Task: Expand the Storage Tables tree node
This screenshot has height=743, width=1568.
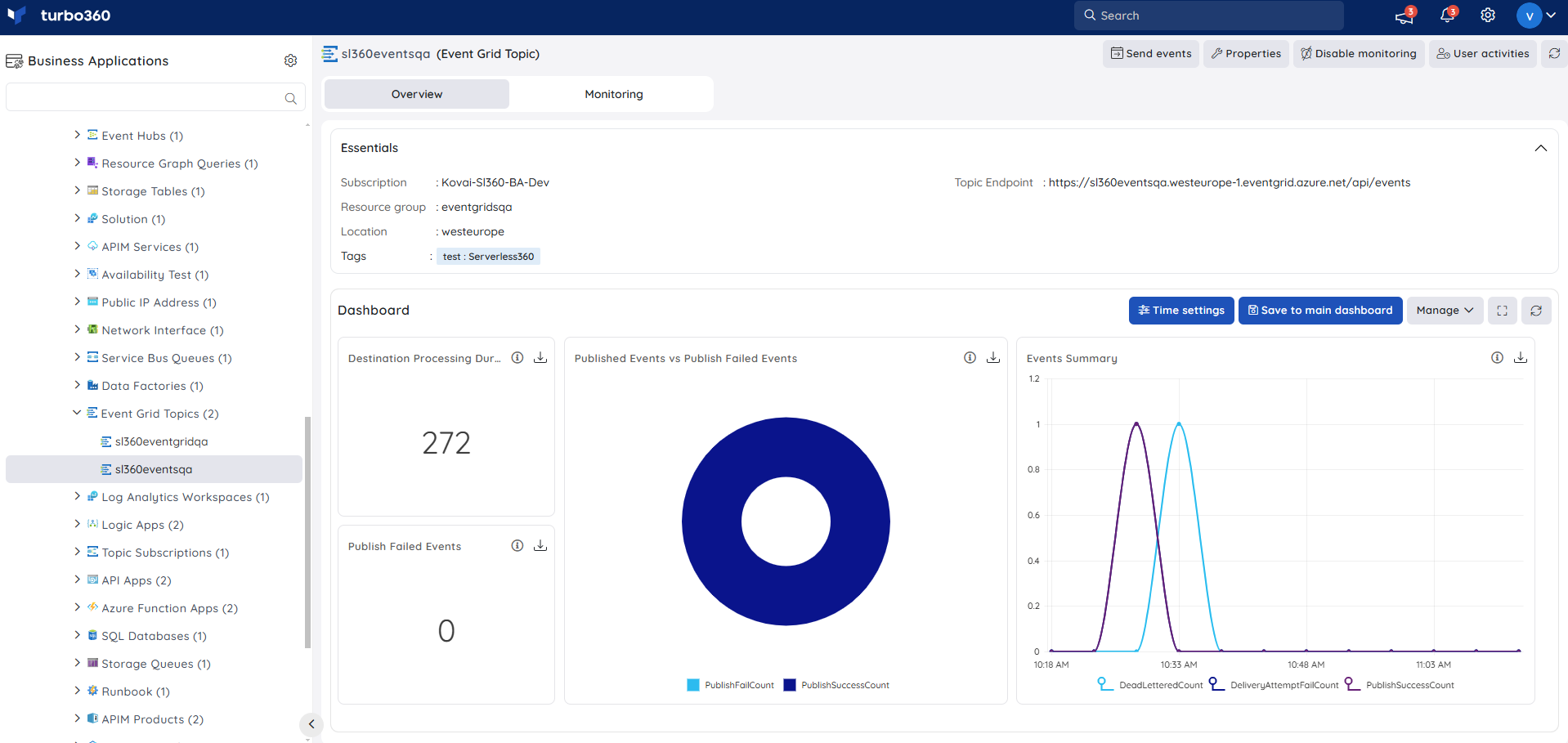Action: pos(77,190)
